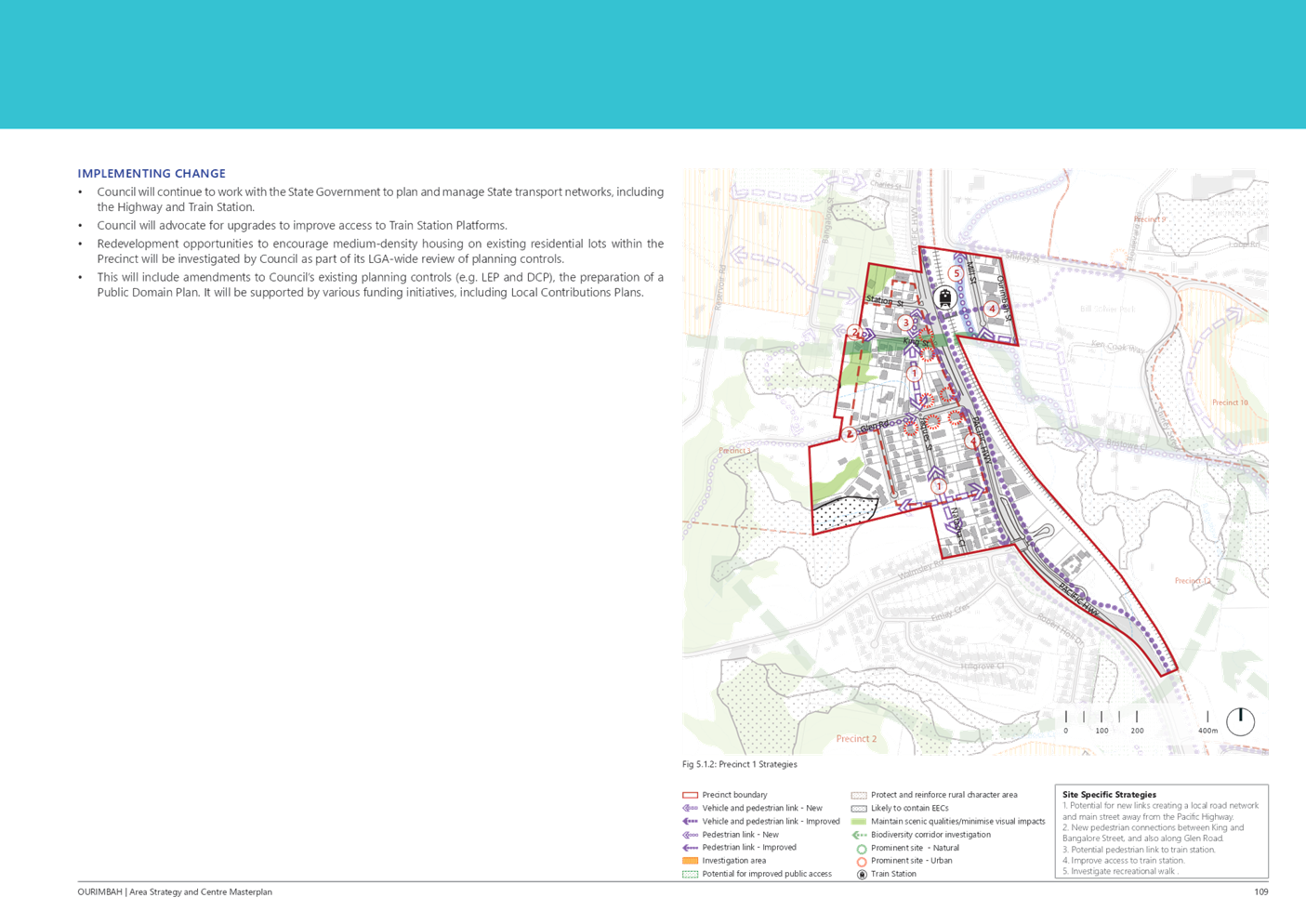
Task: Click the page number in the footer
Action: tap(1260, 892)
